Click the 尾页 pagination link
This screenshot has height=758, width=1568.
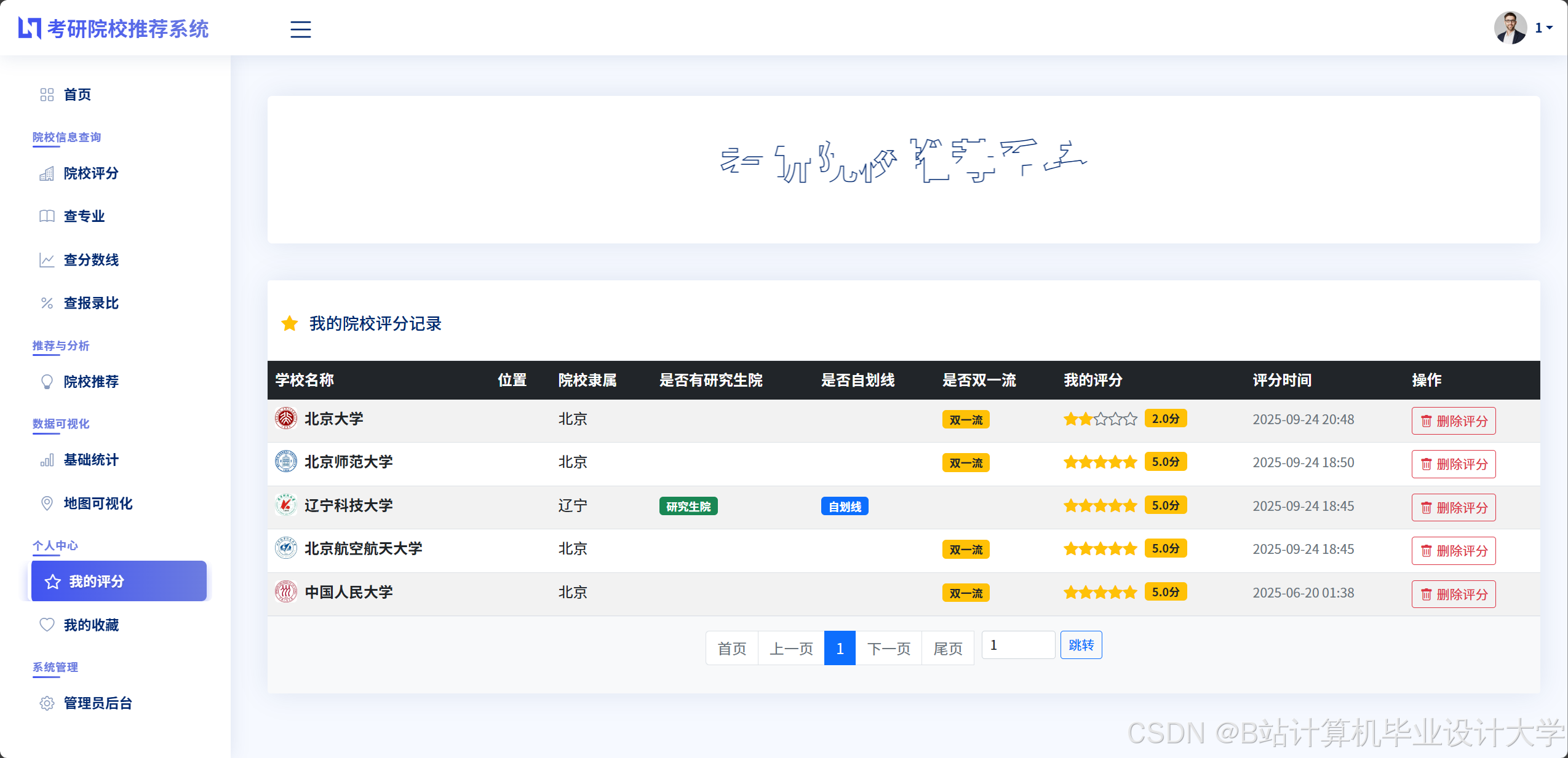click(947, 649)
